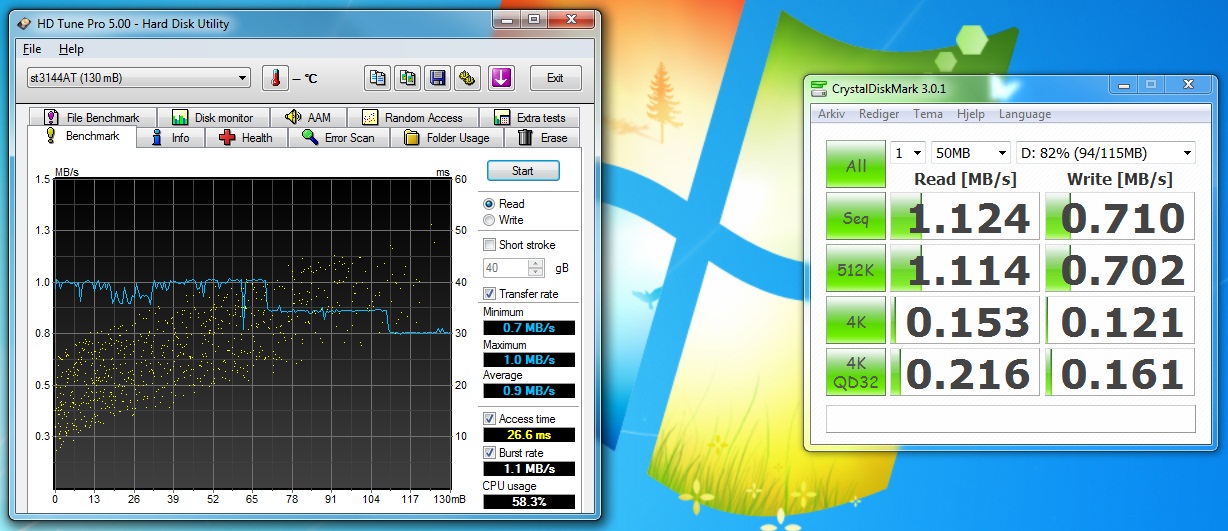This screenshot has width=1228, height=531.
Task: Click the copy screenshot to clipboard icon
Action: (x=407, y=78)
